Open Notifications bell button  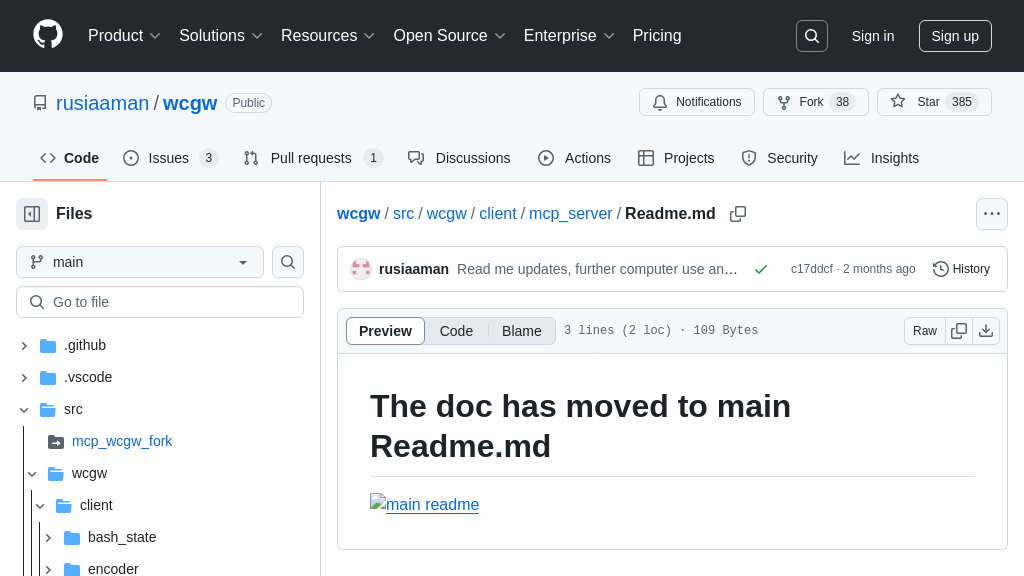(x=697, y=102)
